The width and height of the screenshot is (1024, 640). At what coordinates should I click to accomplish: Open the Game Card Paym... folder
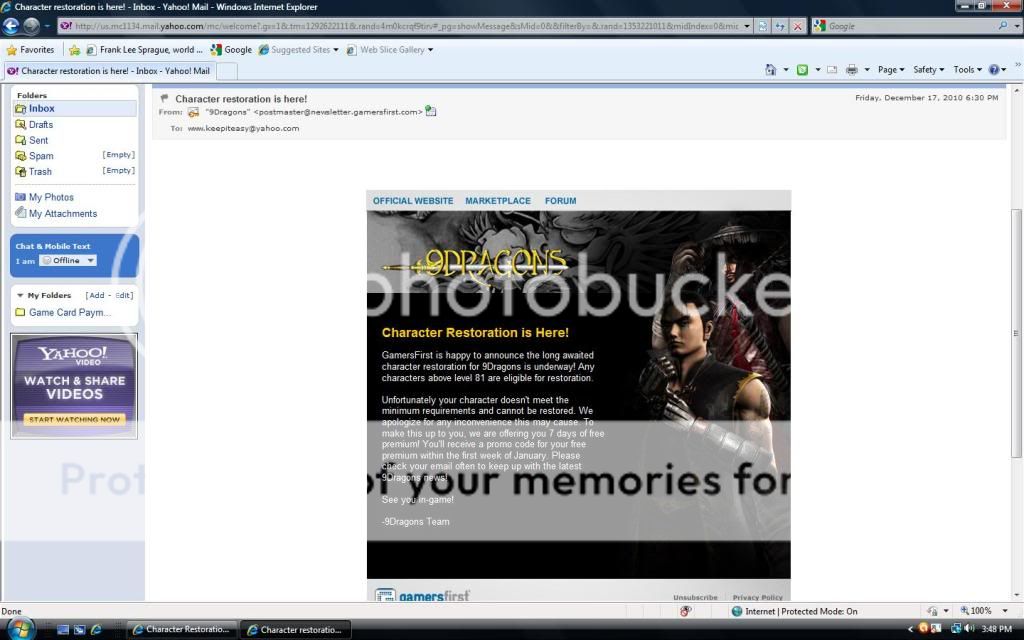(x=69, y=312)
